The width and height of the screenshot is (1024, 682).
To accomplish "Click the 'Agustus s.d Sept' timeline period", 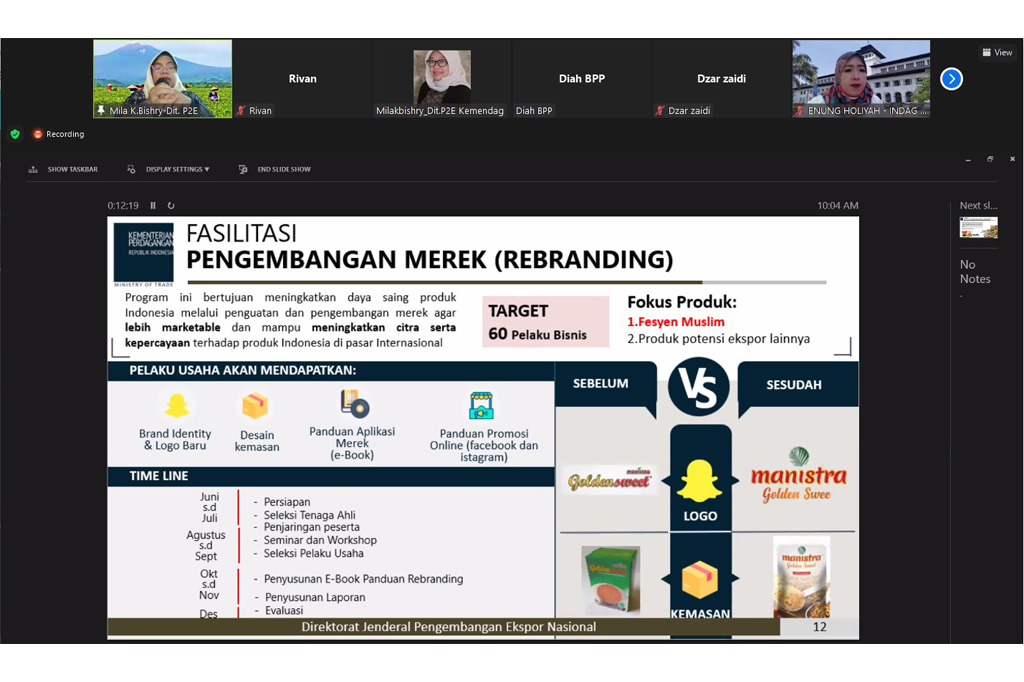I will (x=206, y=545).
